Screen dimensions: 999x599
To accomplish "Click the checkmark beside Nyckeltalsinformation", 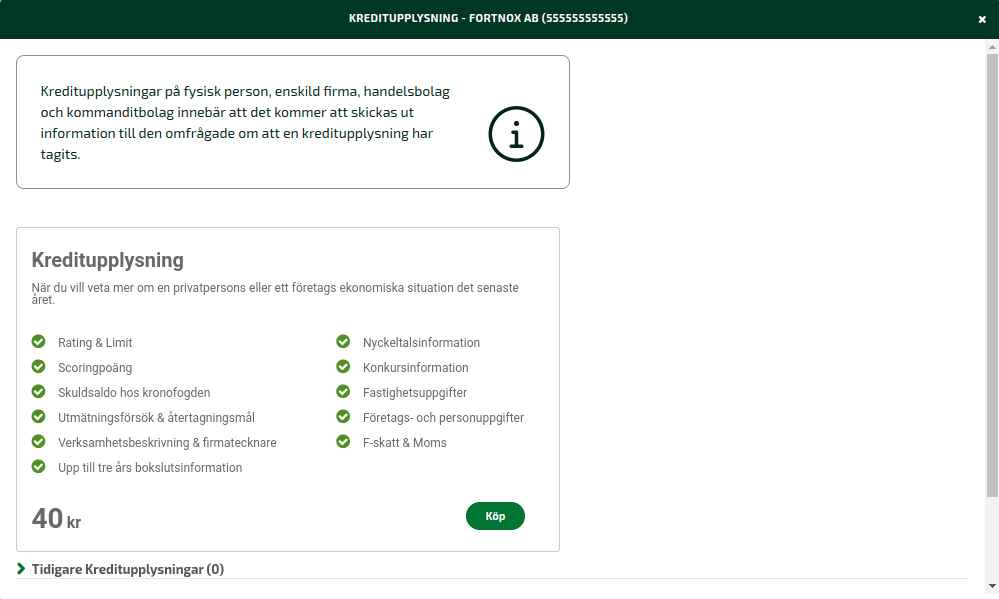I will click(x=343, y=342).
